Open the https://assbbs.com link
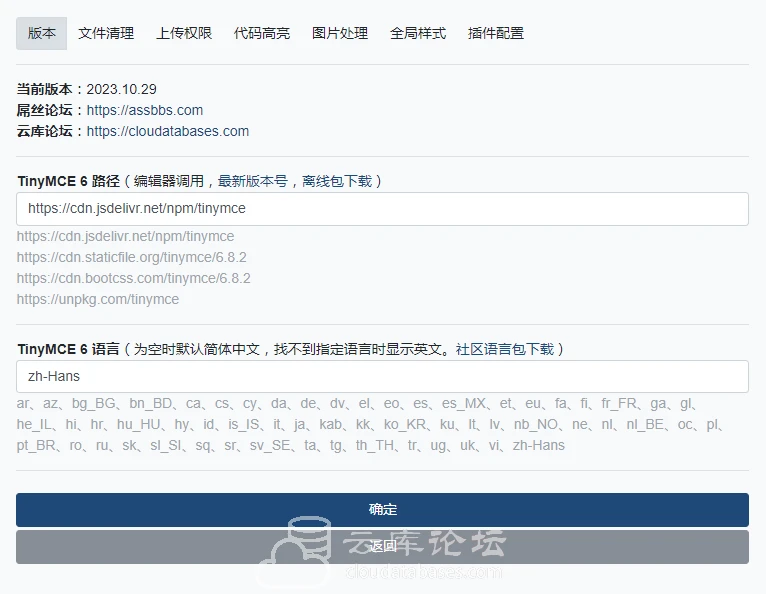 pyautogui.click(x=145, y=110)
